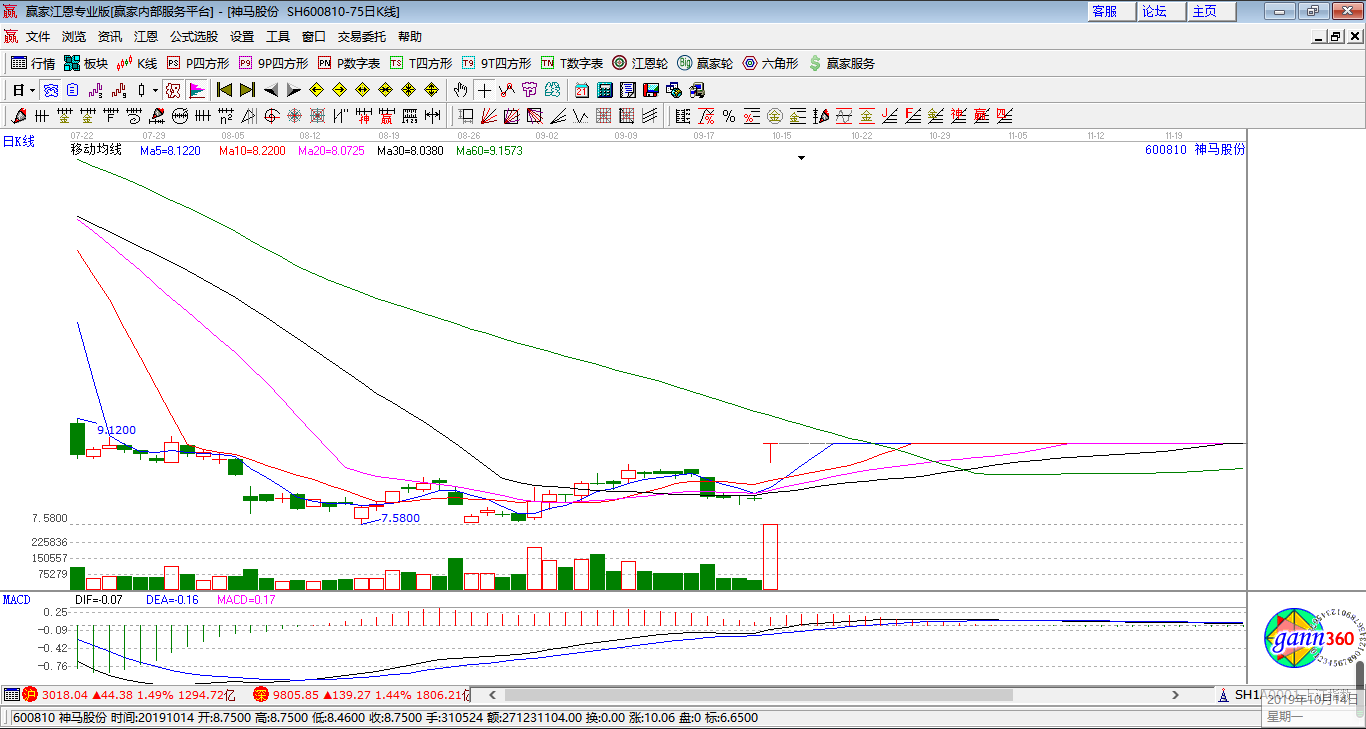
Task: Click the Ma5=8.1220 legend value
Action: [x=170, y=151]
